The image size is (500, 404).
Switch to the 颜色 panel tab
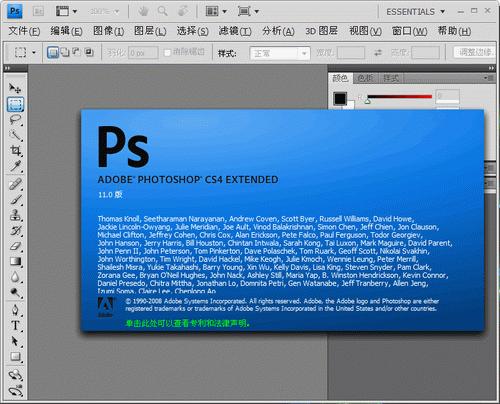pyautogui.click(x=340, y=78)
